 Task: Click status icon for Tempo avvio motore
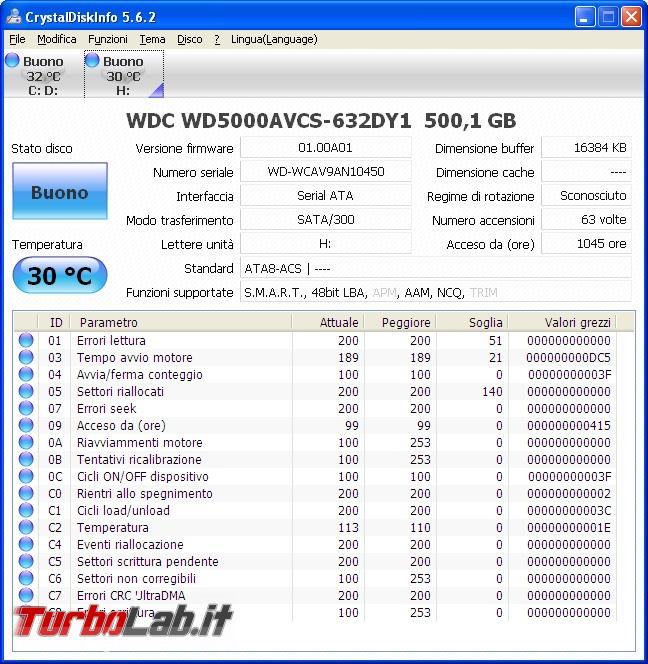click(26, 357)
